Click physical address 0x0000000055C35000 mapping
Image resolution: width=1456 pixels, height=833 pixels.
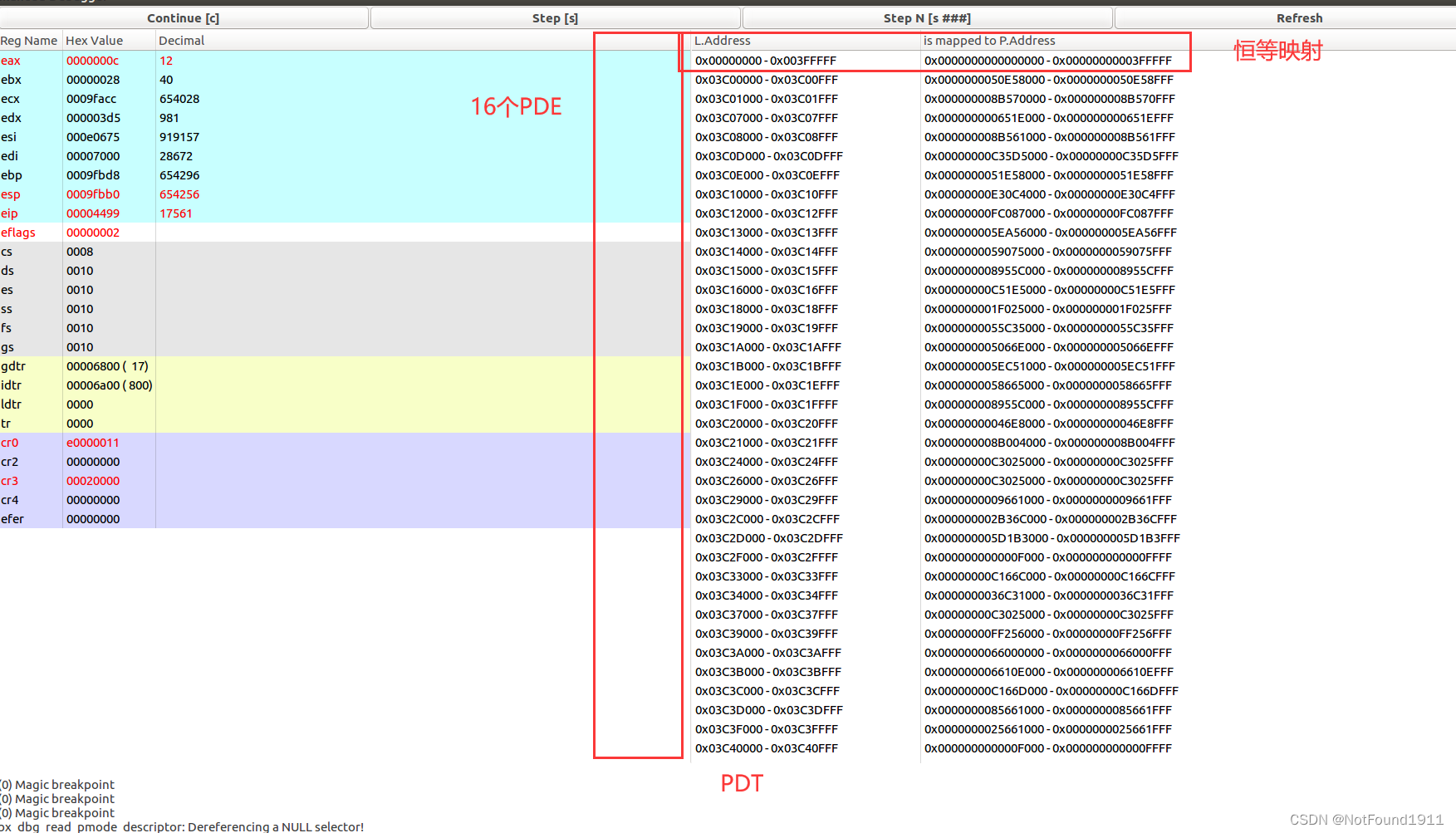(1049, 328)
